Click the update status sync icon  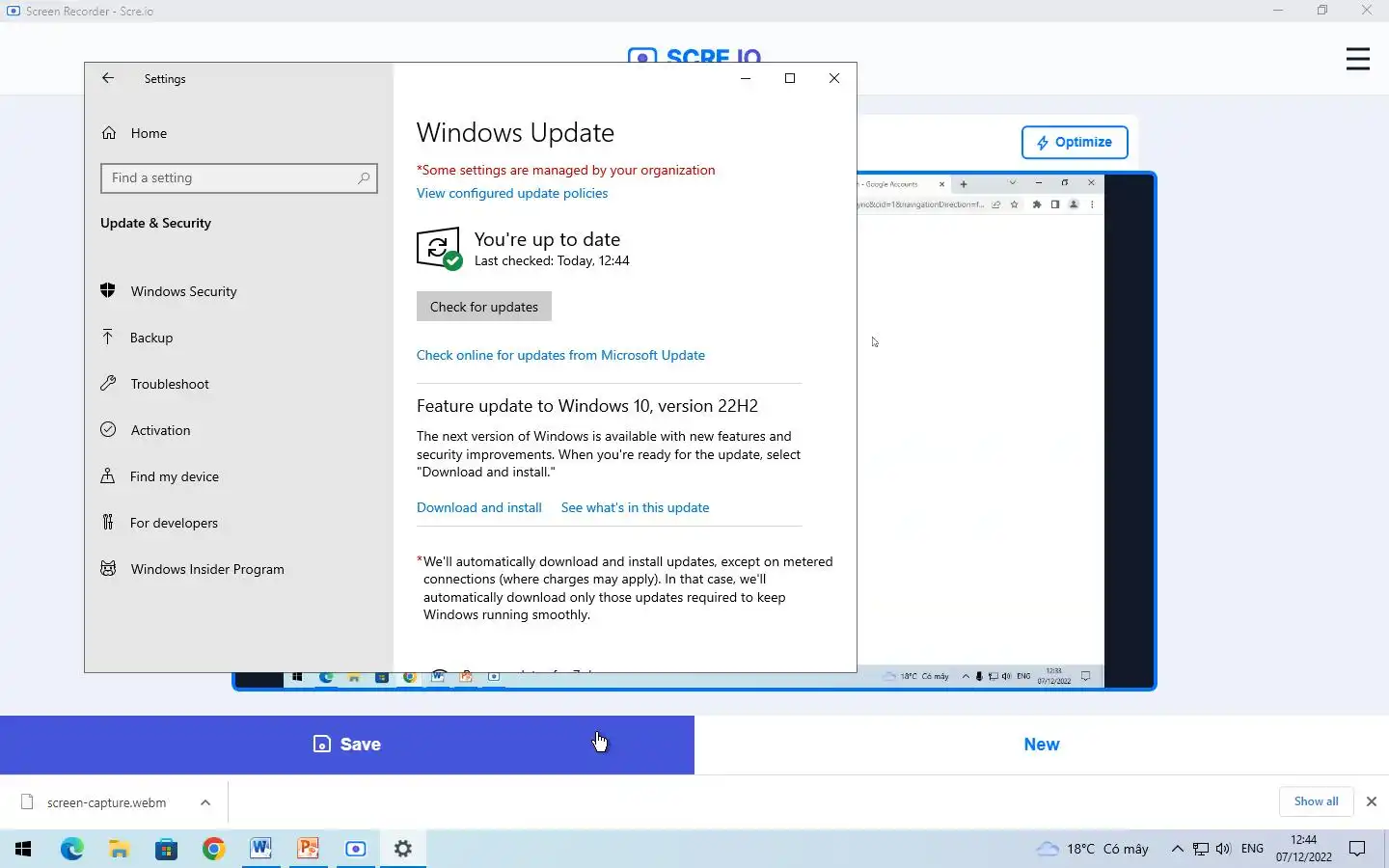click(x=439, y=249)
